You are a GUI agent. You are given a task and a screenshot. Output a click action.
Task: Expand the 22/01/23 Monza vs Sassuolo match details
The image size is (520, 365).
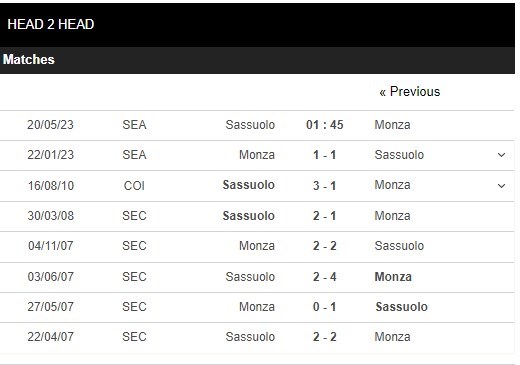(501, 155)
